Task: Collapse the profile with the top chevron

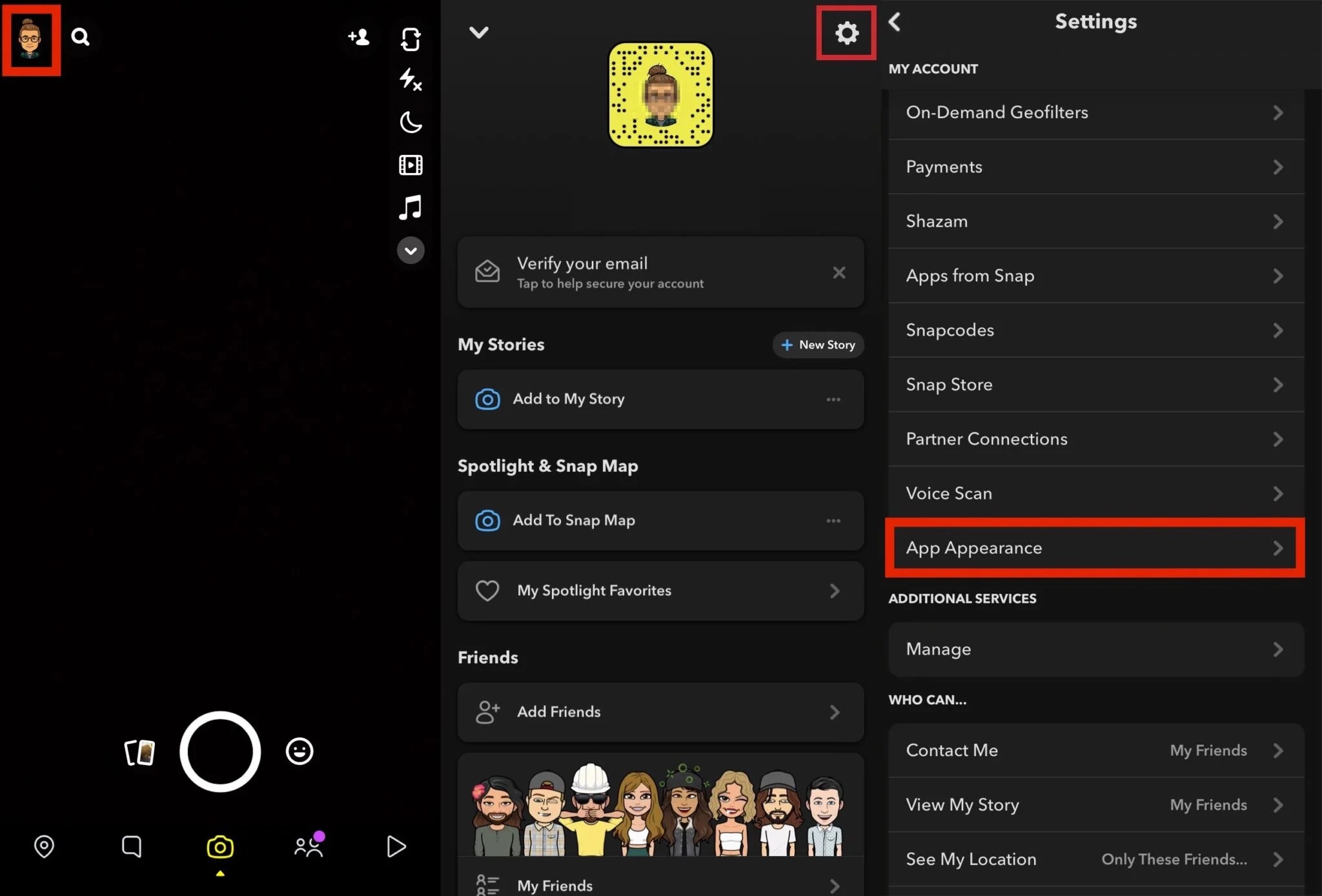Action: point(479,32)
